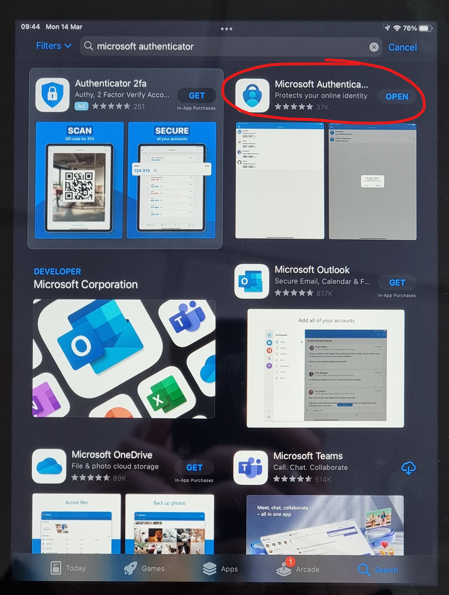Tap the battery indicator in status bar
The width and height of the screenshot is (449, 595).
[x=425, y=28]
